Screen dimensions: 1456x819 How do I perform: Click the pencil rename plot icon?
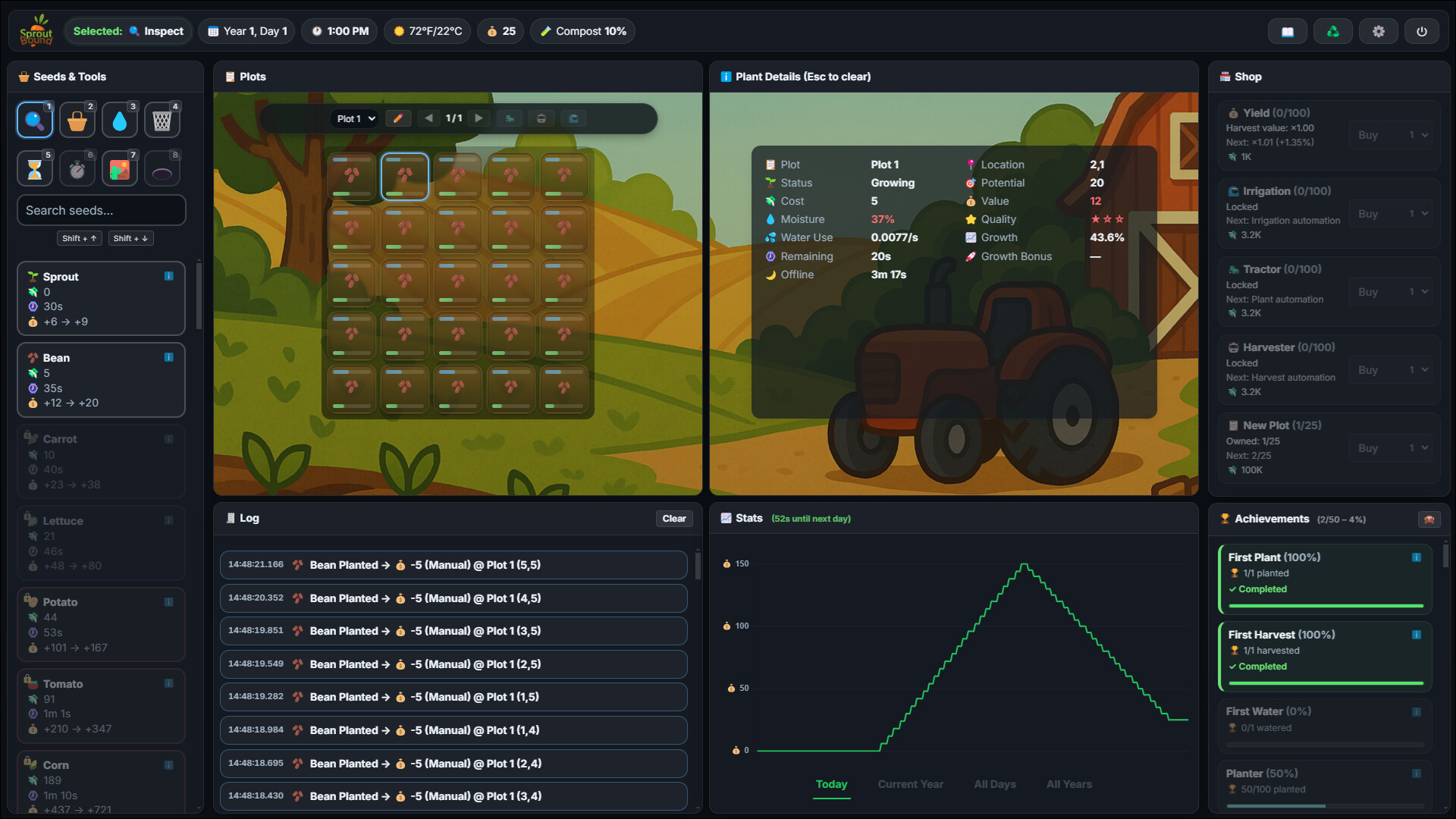tap(398, 118)
